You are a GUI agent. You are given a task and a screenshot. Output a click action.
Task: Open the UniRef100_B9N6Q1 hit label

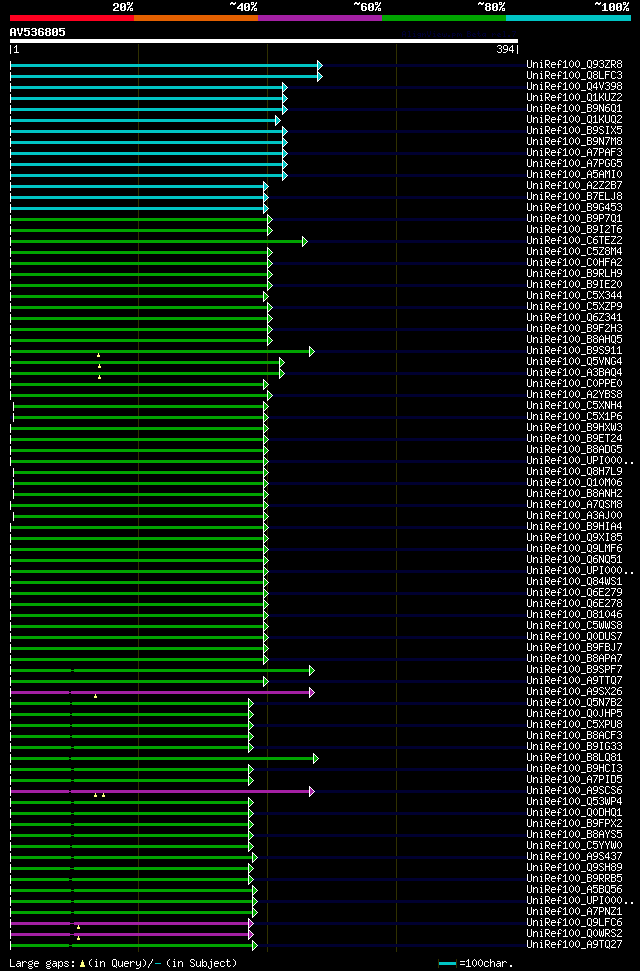(574, 108)
